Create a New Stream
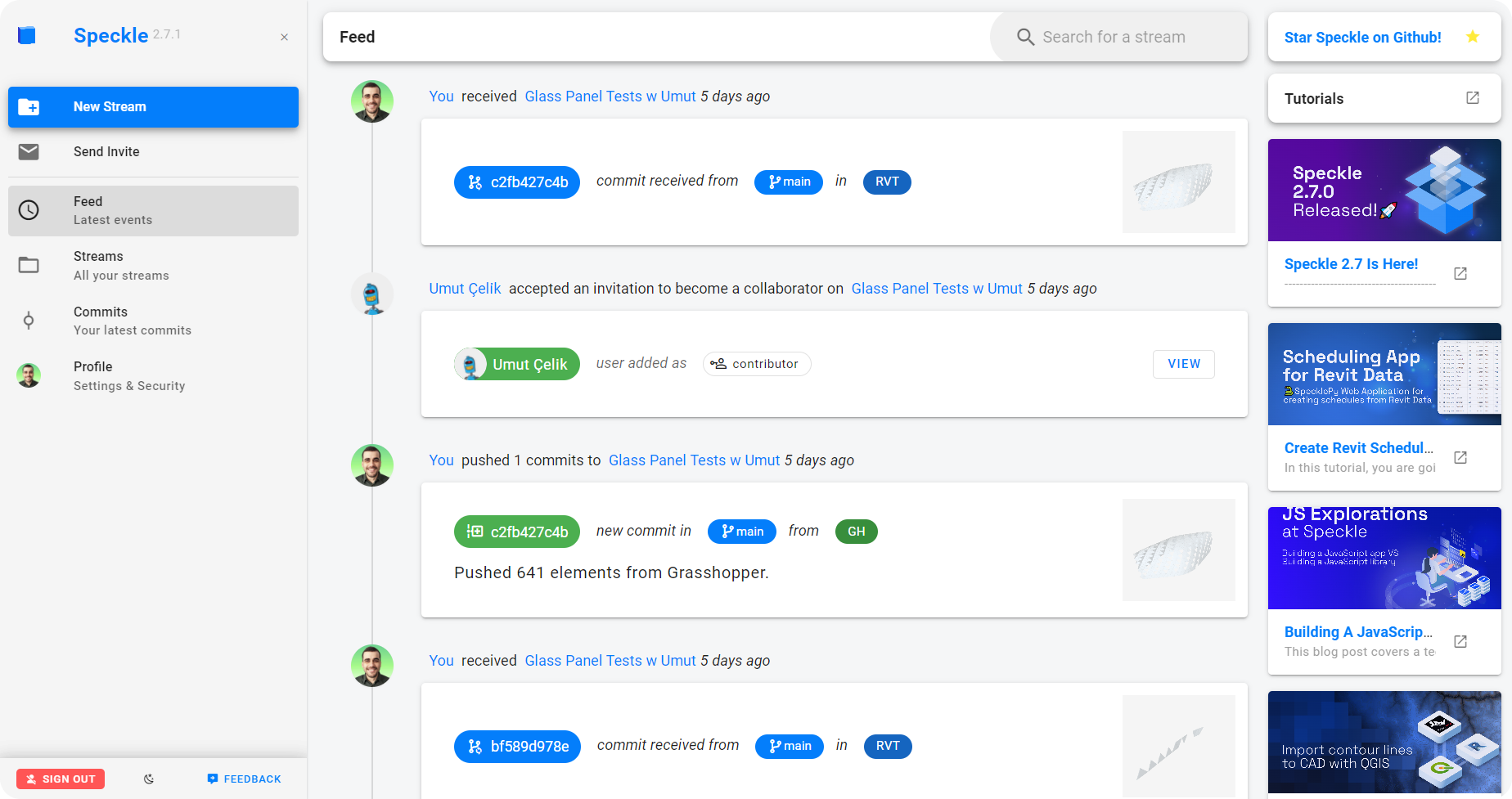The width and height of the screenshot is (1512, 799). [x=153, y=107]
